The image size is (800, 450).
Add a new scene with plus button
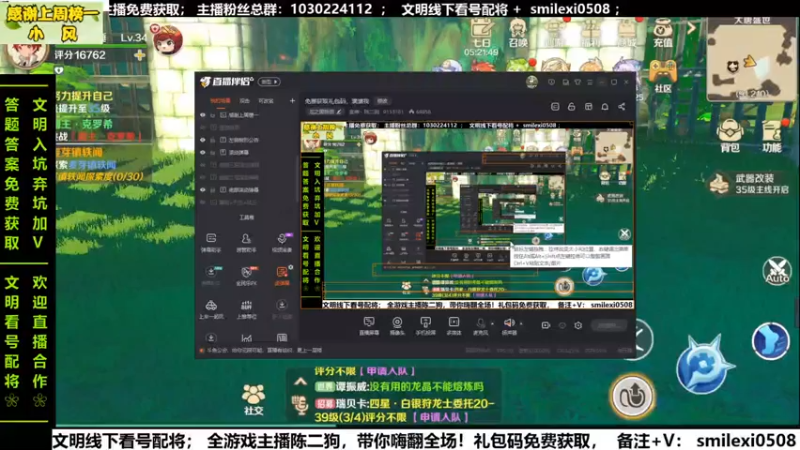tap(292, 101)
